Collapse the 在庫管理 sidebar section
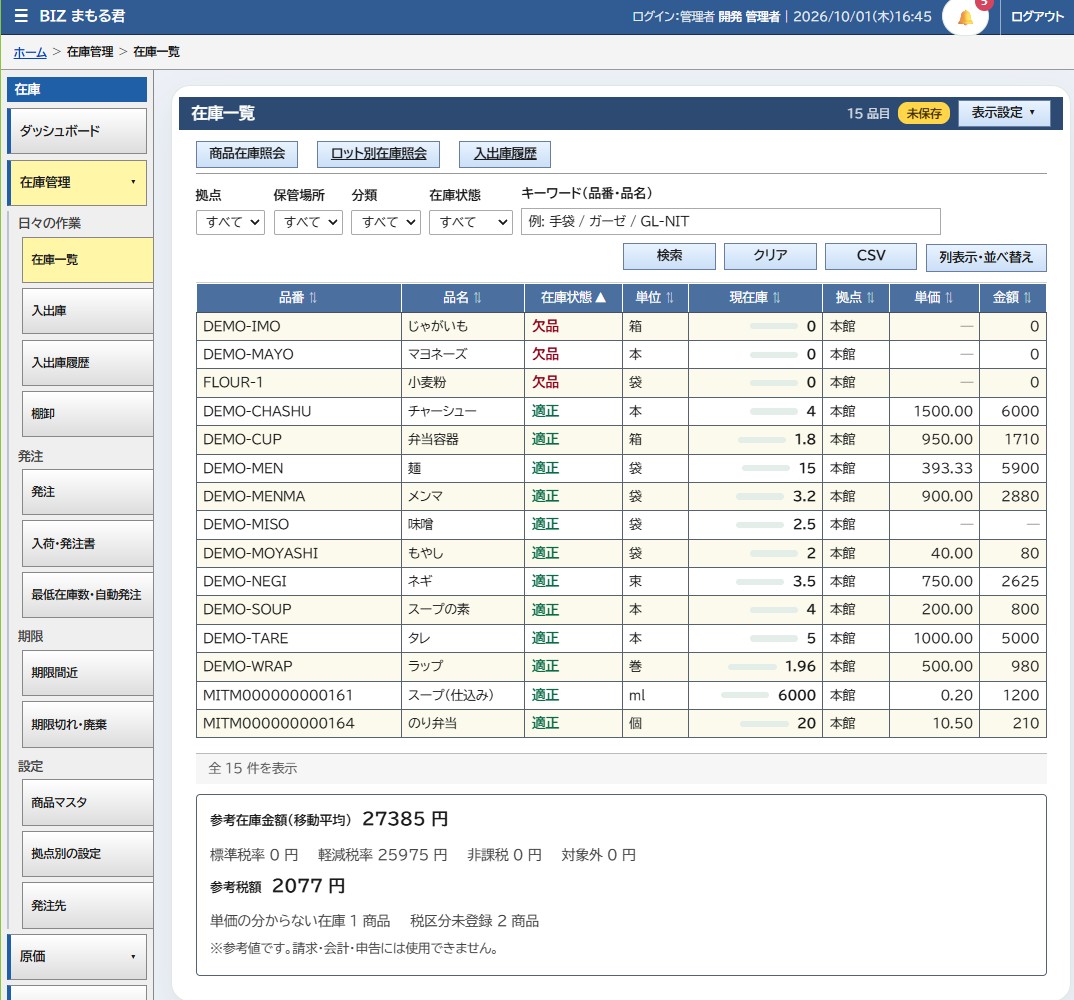The height and width of the screenshot is (1000, 1074). pos(77,183)
